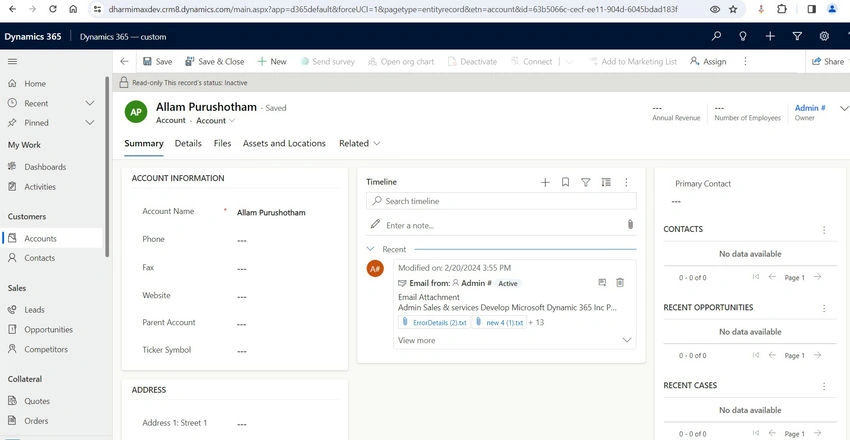Toggle the hamburger site map menu
Image resolution: width=850 pixels, height=440 pixels.
click(x=12, y=62)
